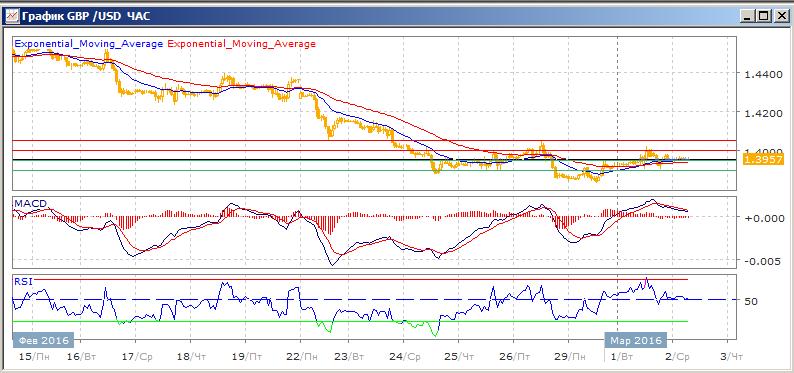Viewport: 794px width, 373px height.
Task: Click the График GBP/USD ЧАС title text
Action: pyautogui.click(x=85, y=17)
